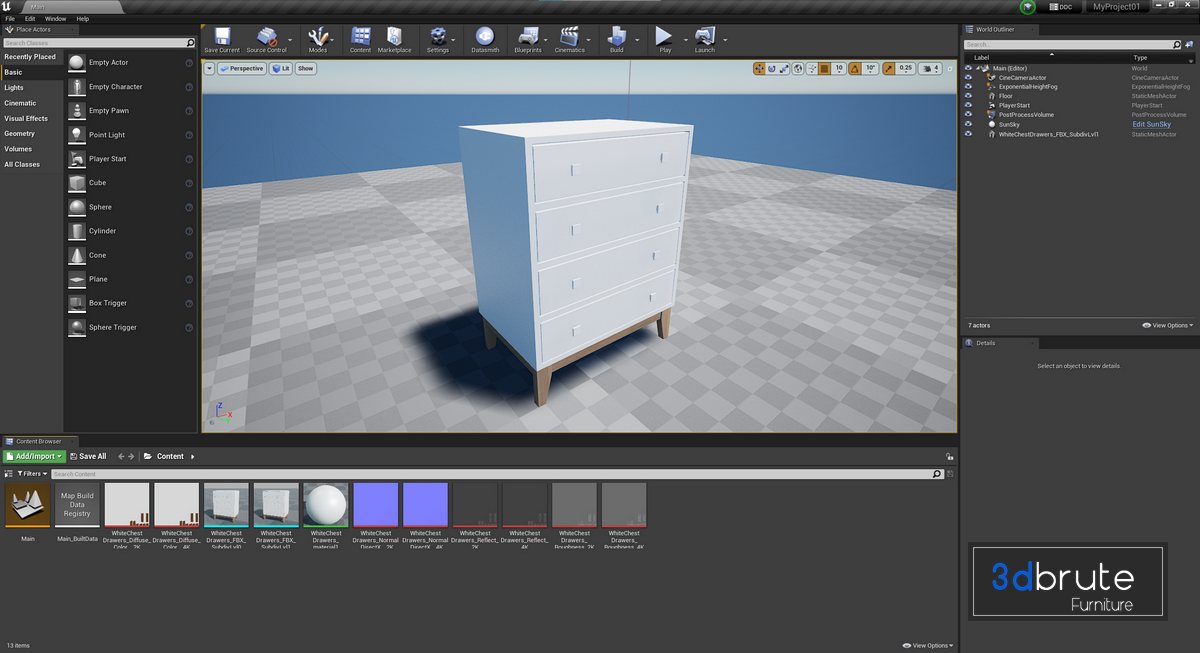
Task: Click the Datasmith toolbar icon
Action: [x=485, y=38]
